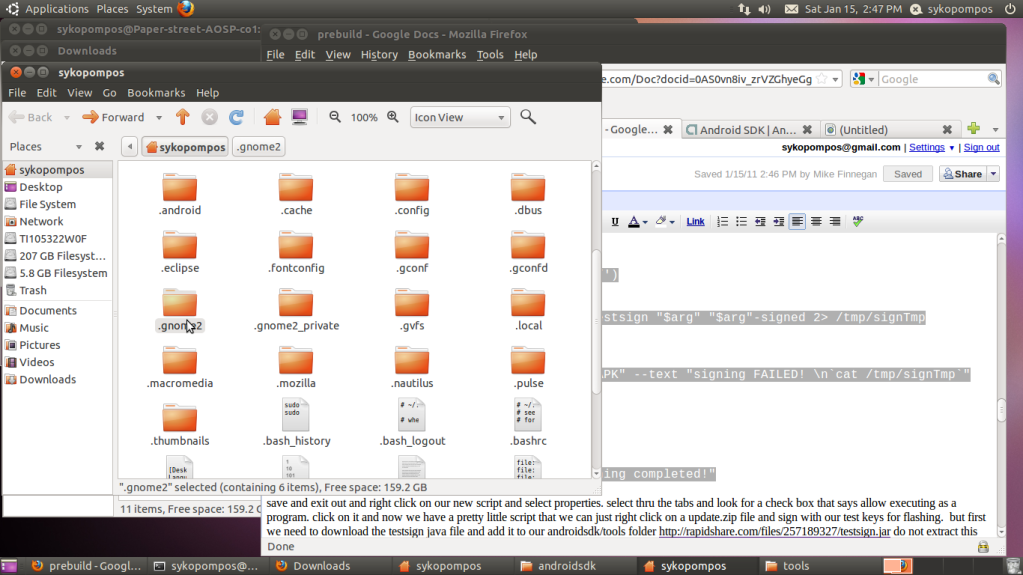The width and height of the screenshot is (1023, 575).
Task: Click .gnome2 path bar button
Action: coord(259,147)
